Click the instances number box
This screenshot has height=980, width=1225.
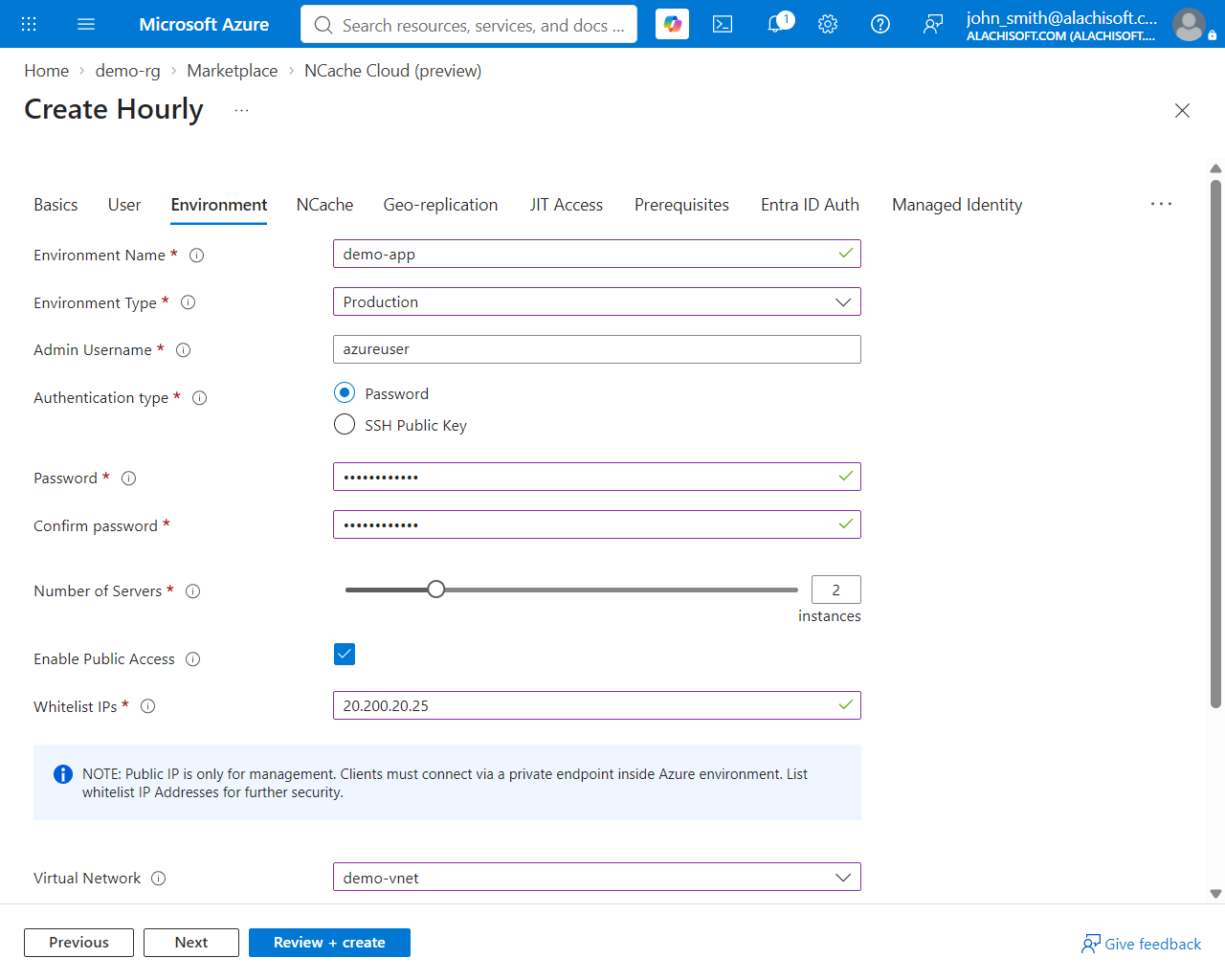click(836, 590)
